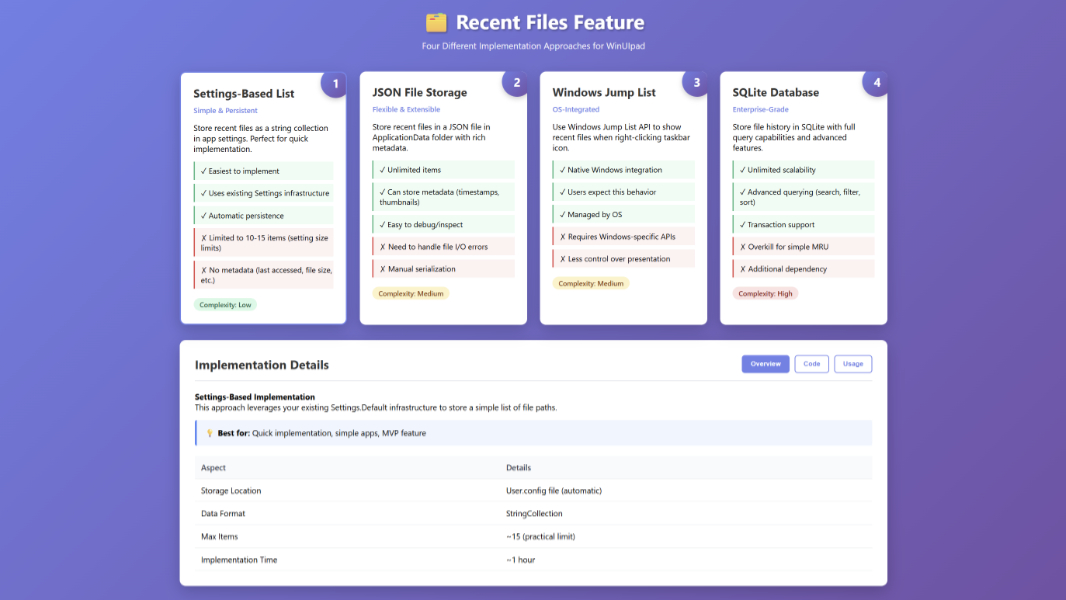Screen dimensions: 1066x600
Task: Click the Native Windows integration pro item
Action: (623, 170)
